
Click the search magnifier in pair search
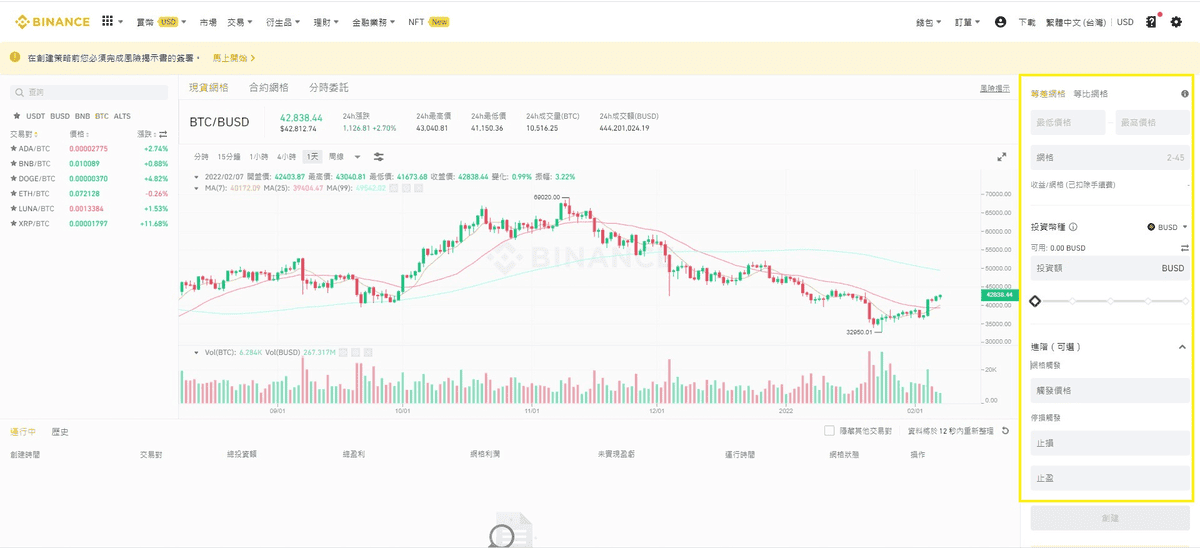tap(20, 92)
